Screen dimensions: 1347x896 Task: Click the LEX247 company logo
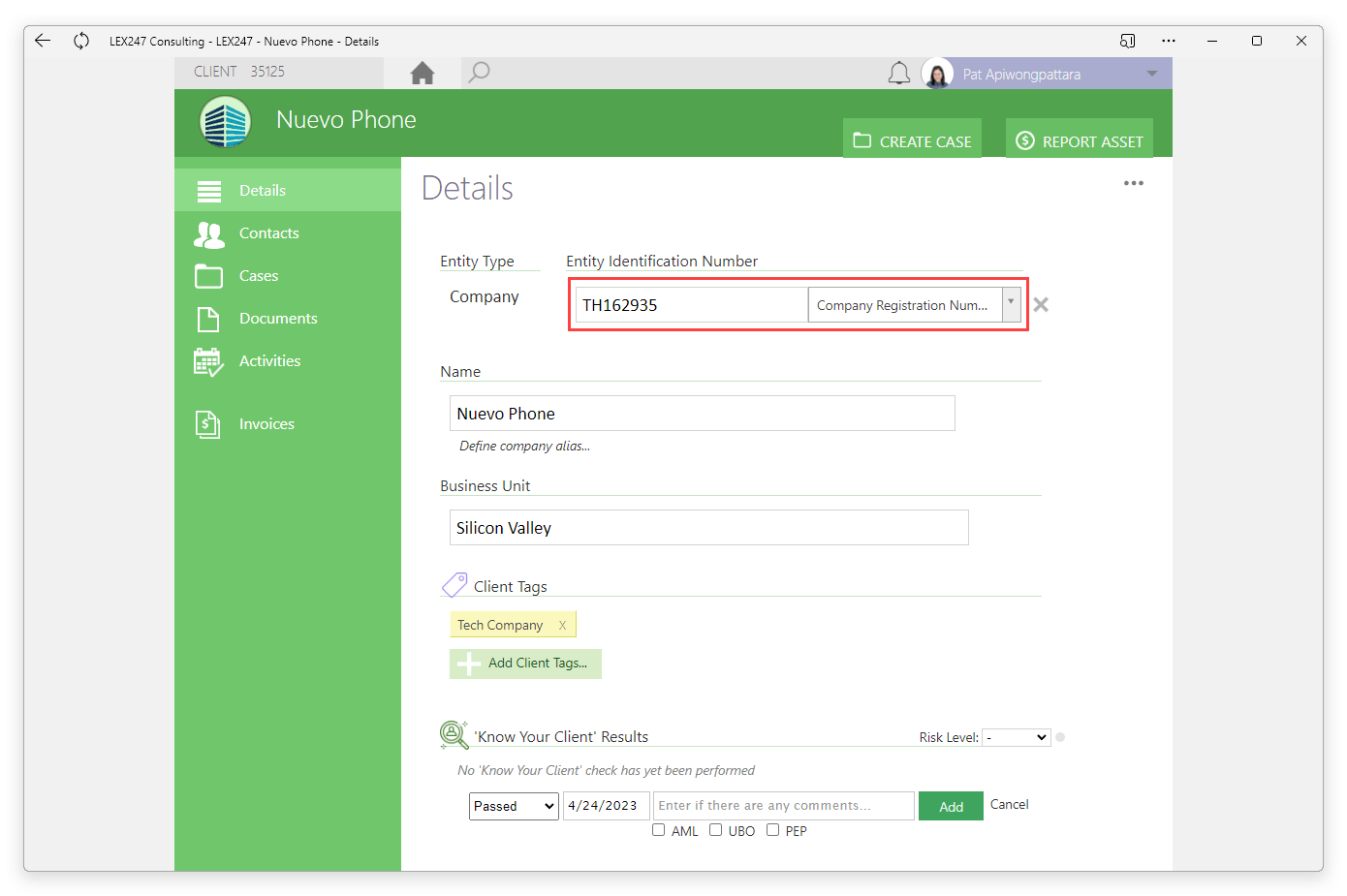pos(225,122)
